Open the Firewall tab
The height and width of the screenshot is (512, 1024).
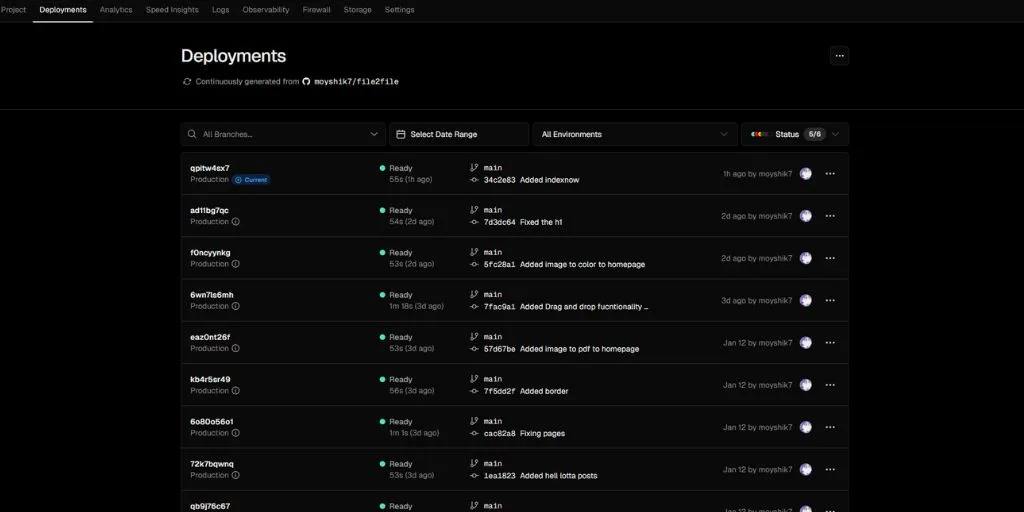point(316,10)
